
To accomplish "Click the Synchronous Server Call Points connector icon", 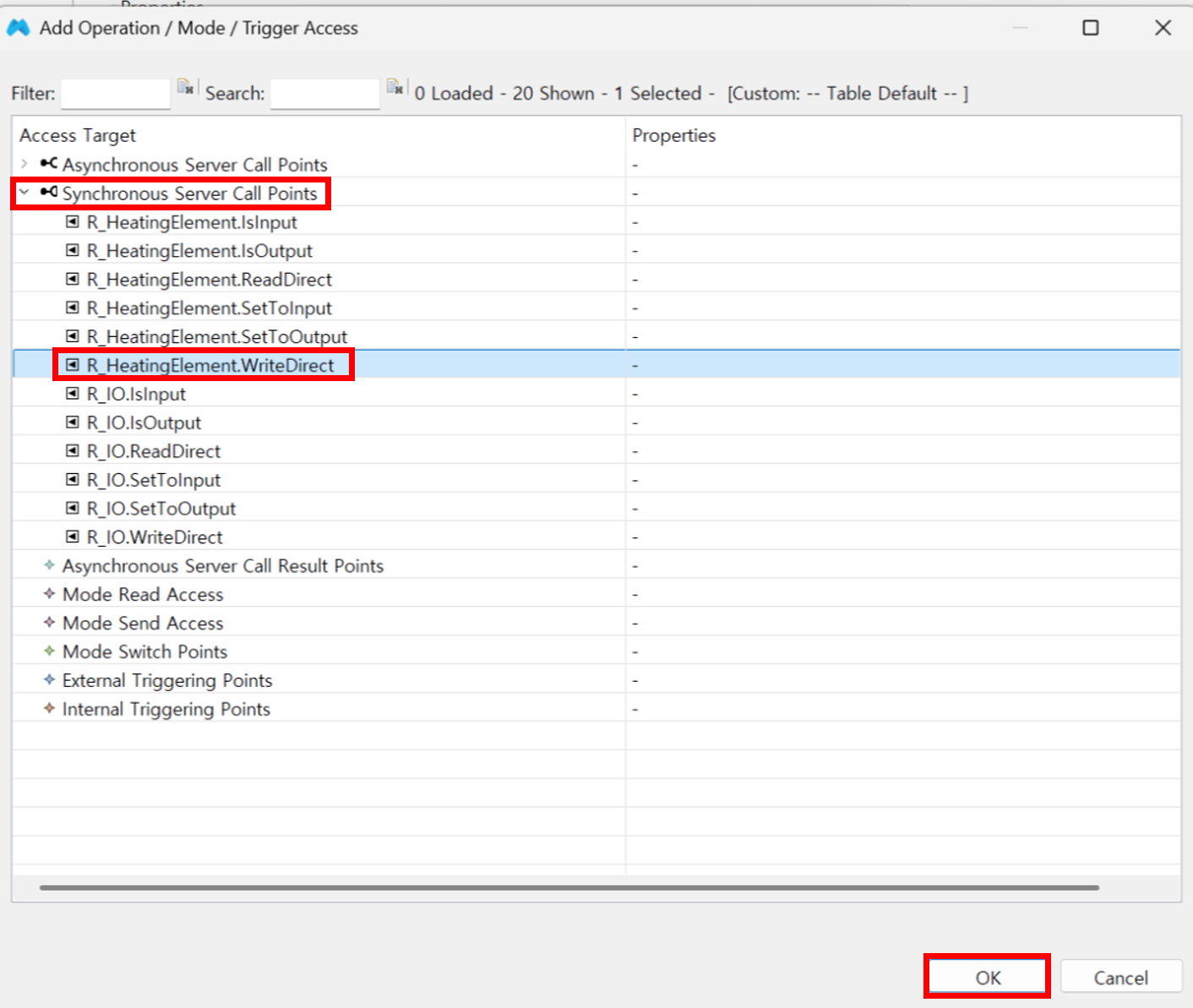I will pos(49,193).
